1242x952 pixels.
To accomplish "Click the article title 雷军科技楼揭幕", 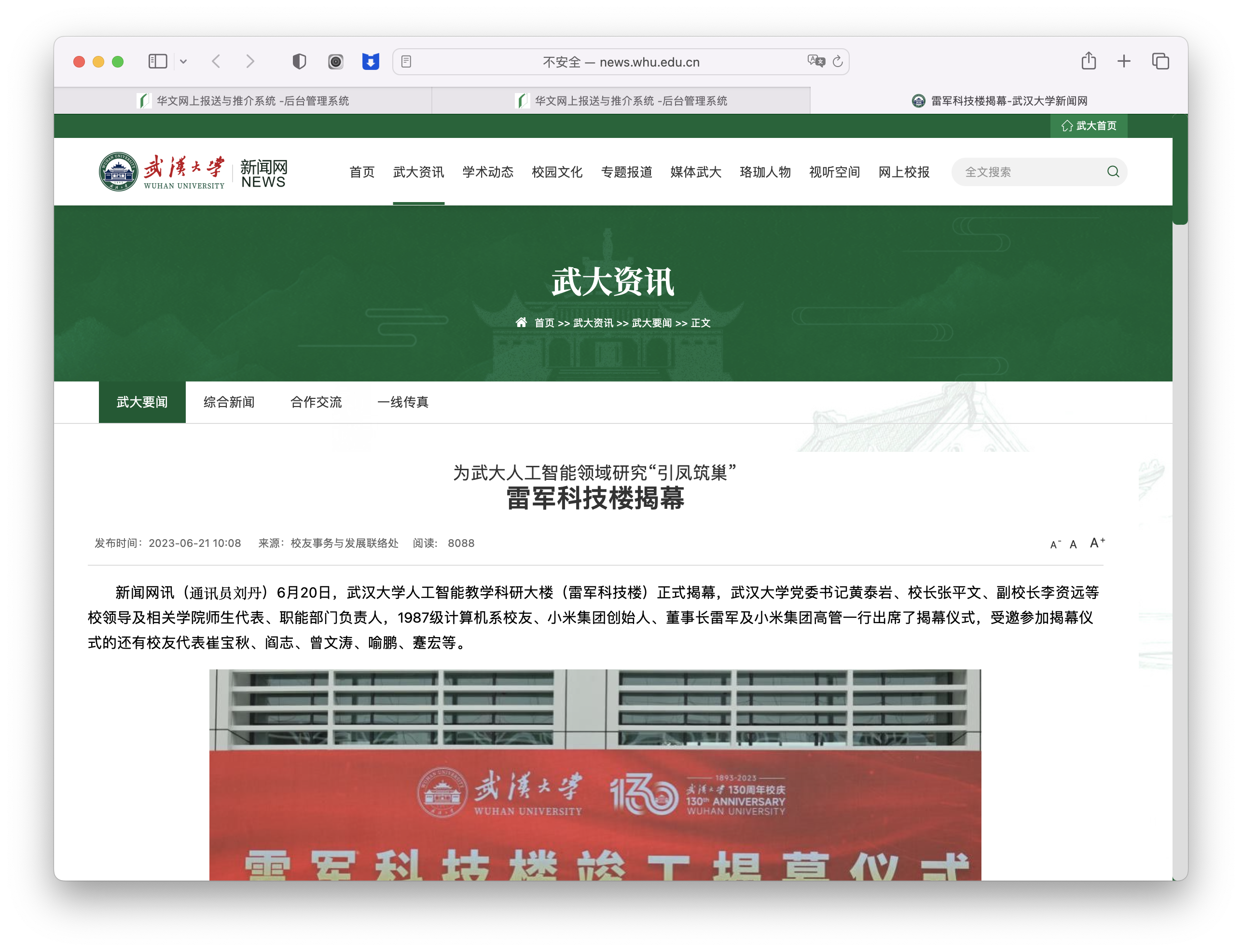I will (594, 499).
